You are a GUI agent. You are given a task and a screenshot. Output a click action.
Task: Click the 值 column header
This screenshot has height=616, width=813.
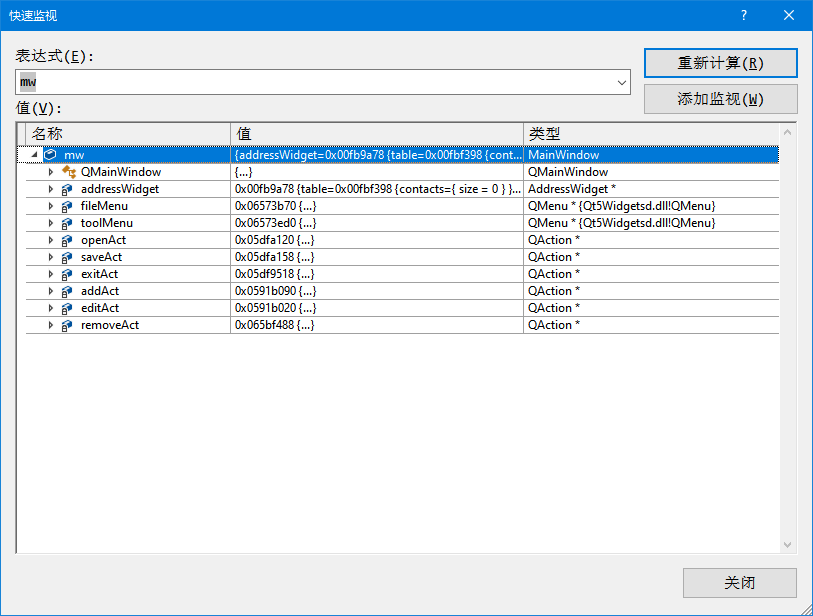[x=377, y=134]
